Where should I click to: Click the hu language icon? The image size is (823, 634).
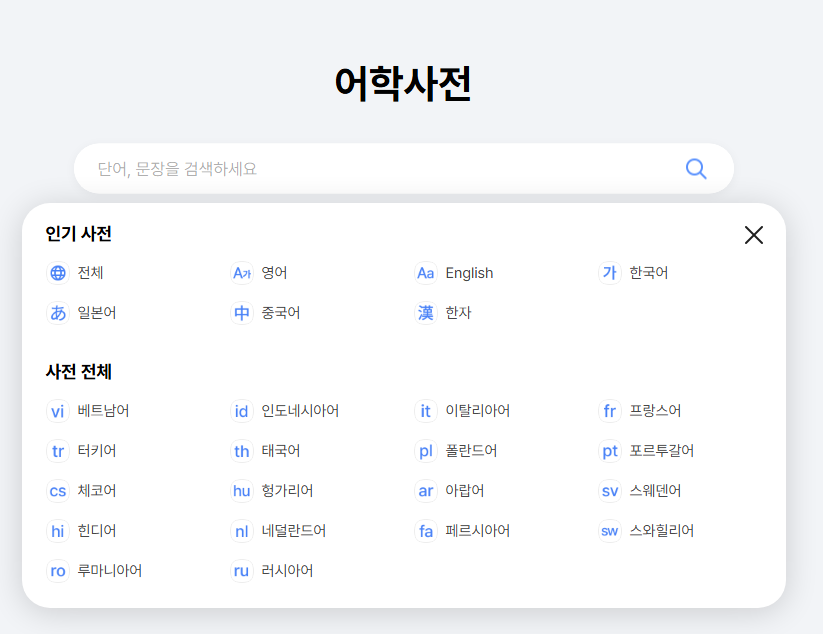coord(242,491)
